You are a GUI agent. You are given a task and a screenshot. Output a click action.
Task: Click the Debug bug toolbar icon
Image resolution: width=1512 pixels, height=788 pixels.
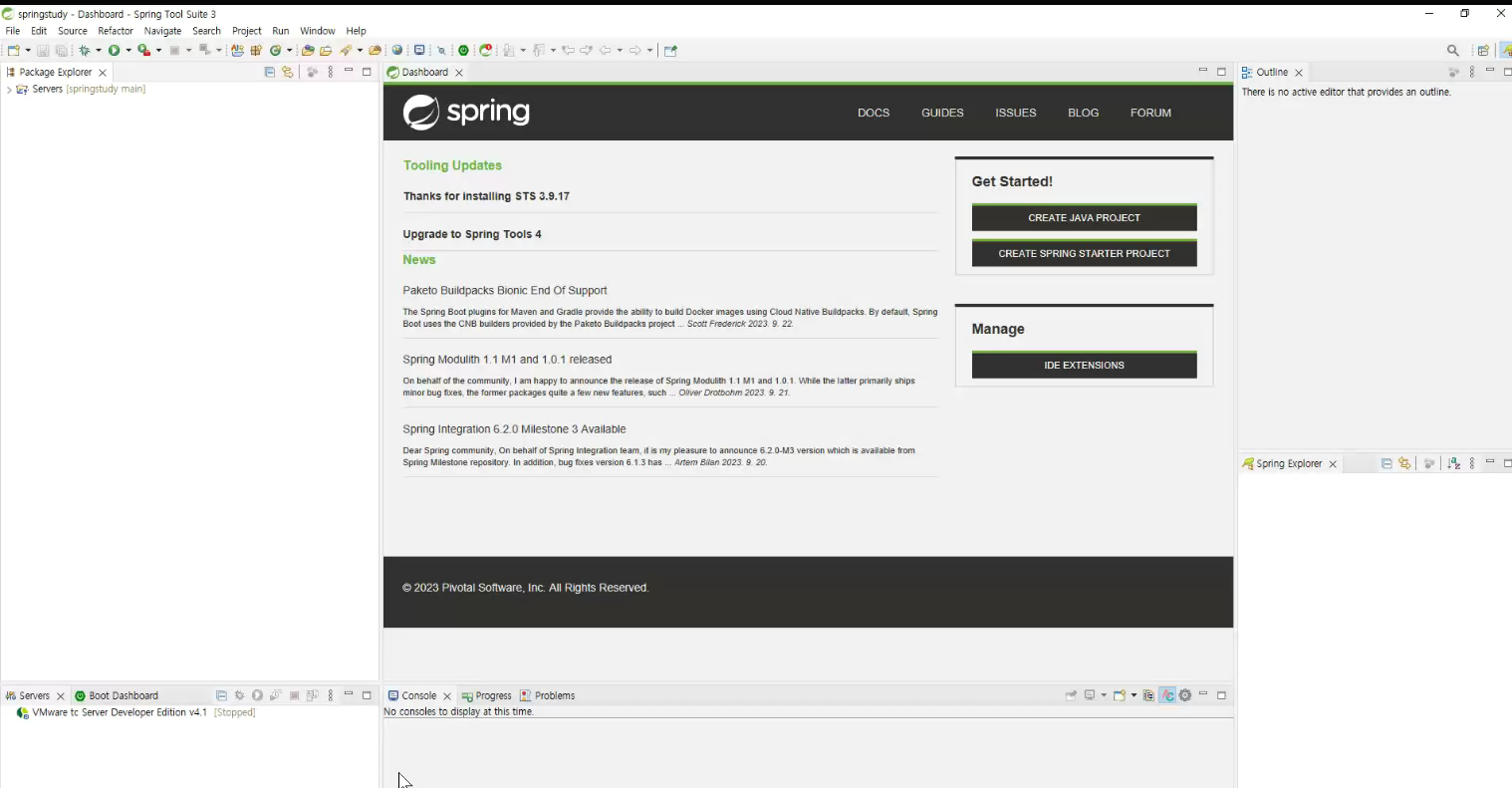tap(84, 50)
